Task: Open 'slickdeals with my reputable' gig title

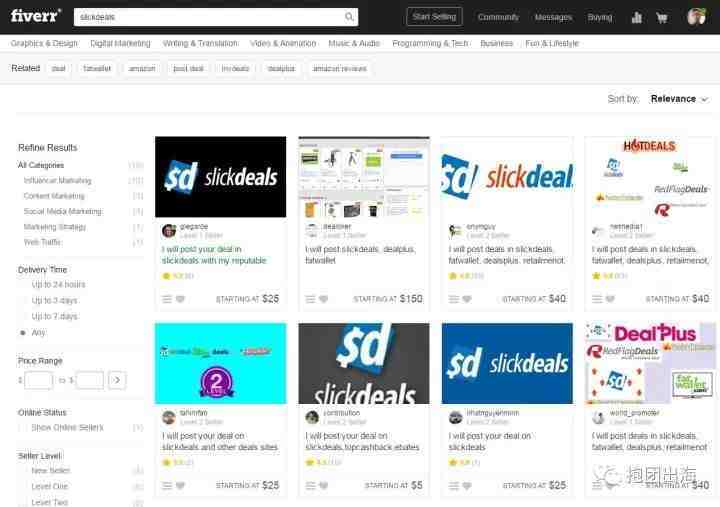Action: 214,255
